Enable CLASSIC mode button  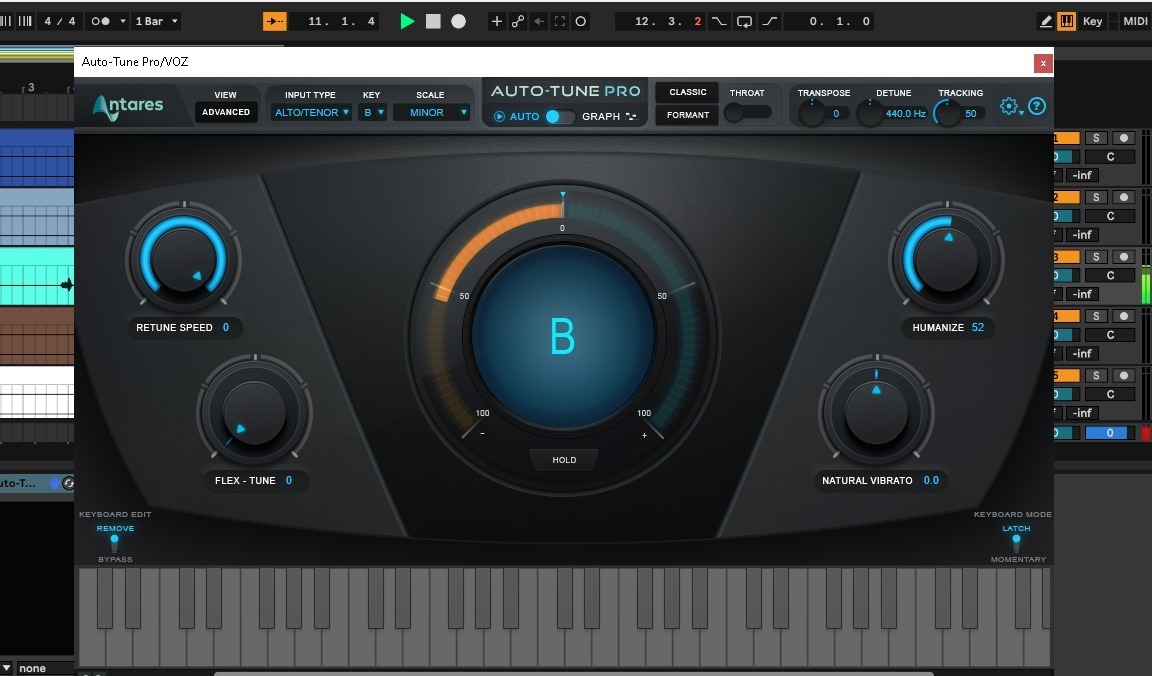pos(688,92)
